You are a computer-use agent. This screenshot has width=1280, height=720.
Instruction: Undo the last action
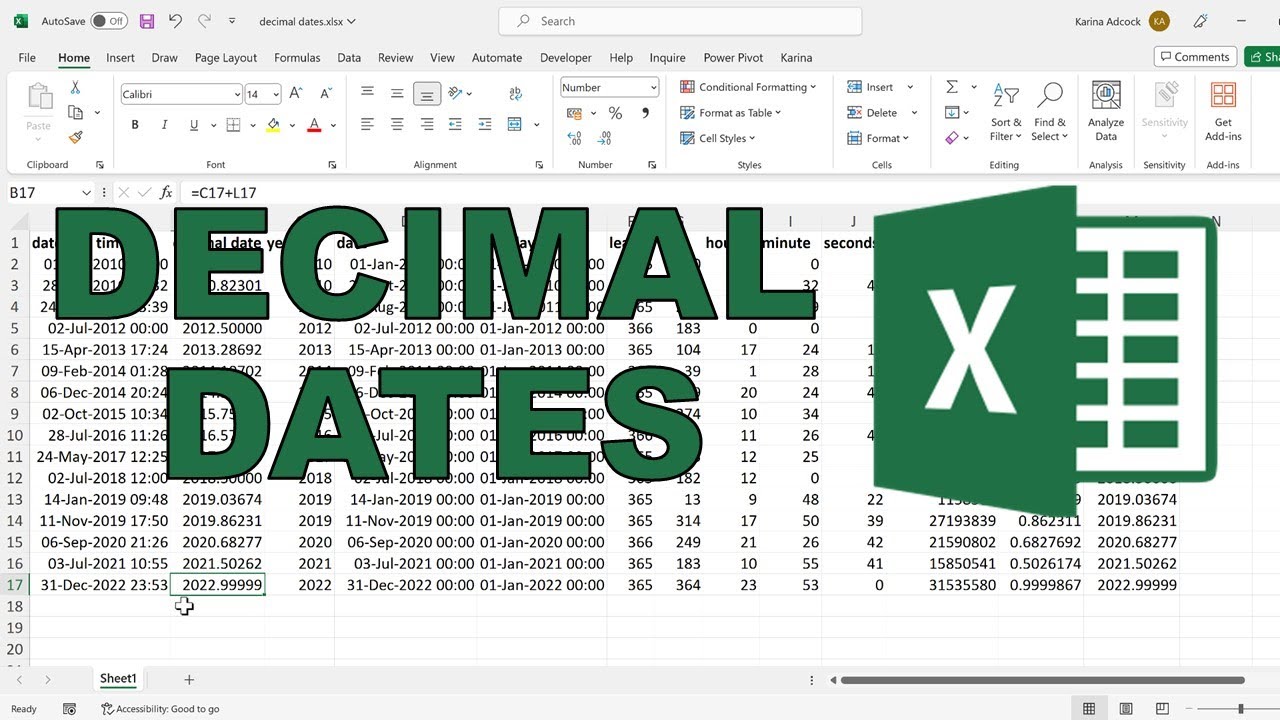click(x=176, y=21)
